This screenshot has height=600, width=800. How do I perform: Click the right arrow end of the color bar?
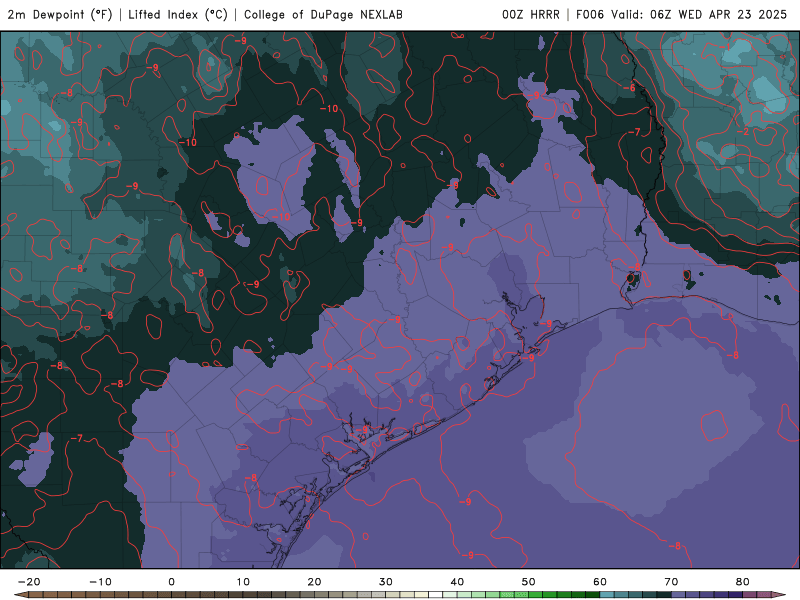click(x=779, y=595)
